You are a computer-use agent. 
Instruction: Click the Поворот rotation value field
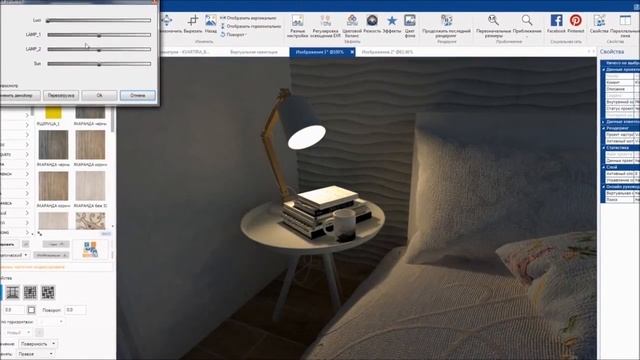[76, 310]
